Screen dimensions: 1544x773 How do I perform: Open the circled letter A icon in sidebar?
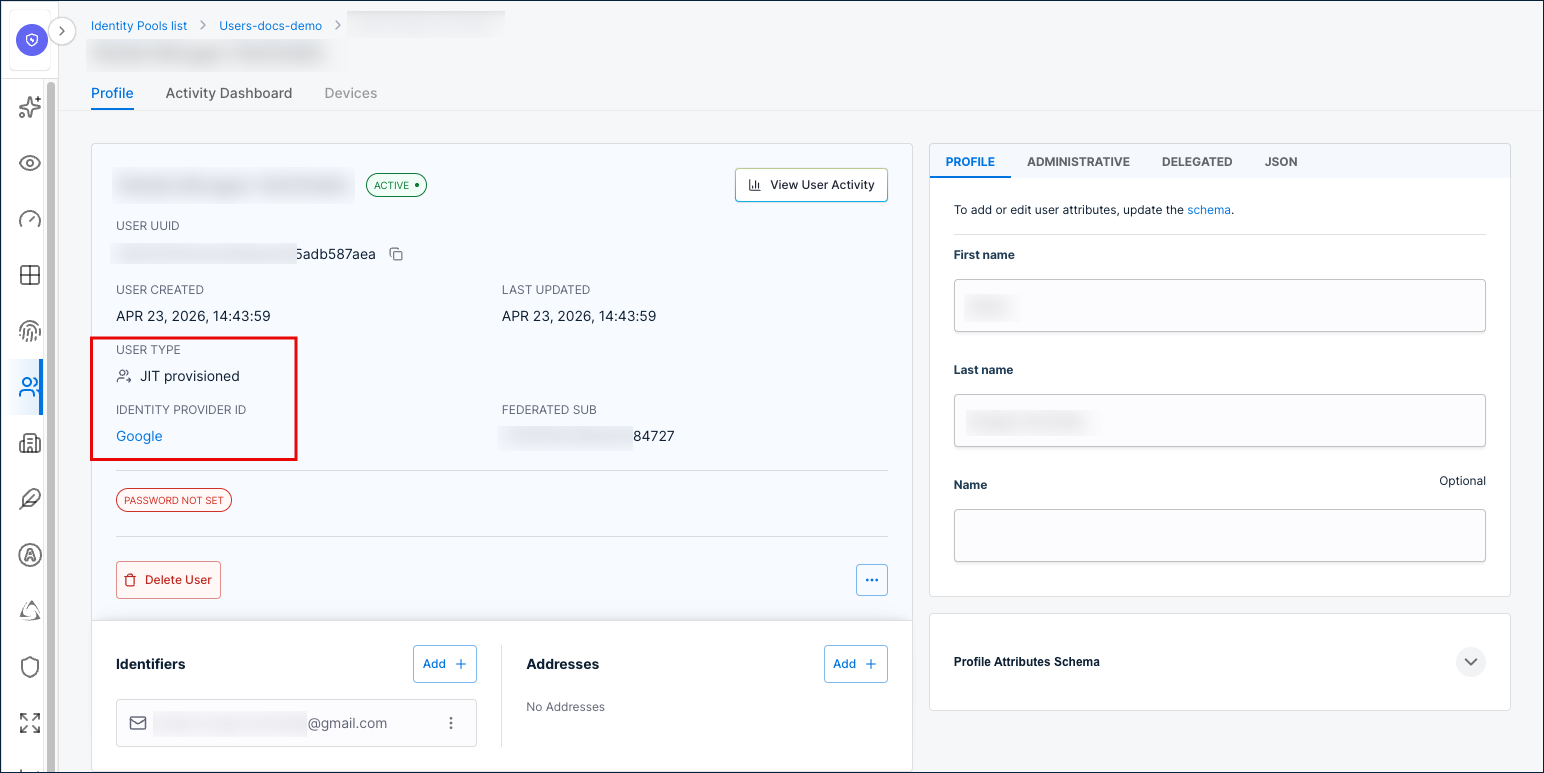point(30,555)
